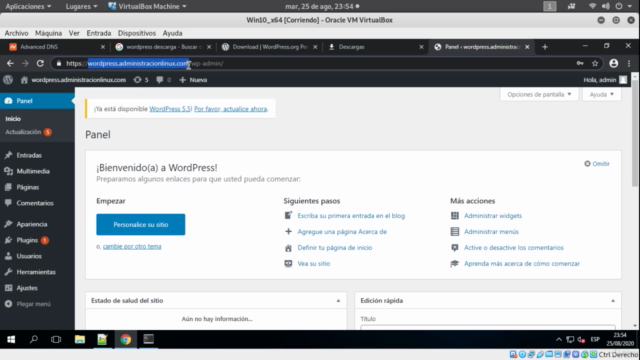The height and width of the screenshot is (360, 640).
Task: Click Definir tu página de inicio
Action: click(335, 247)
